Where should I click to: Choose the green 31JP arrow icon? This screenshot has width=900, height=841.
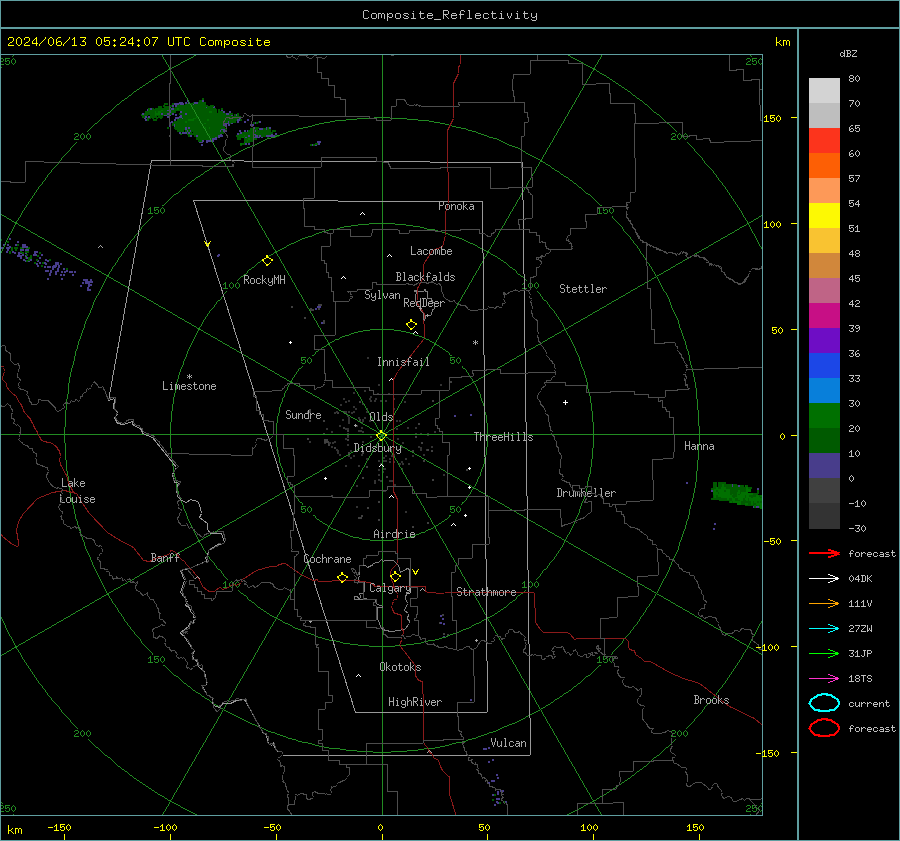click(824, 653)
